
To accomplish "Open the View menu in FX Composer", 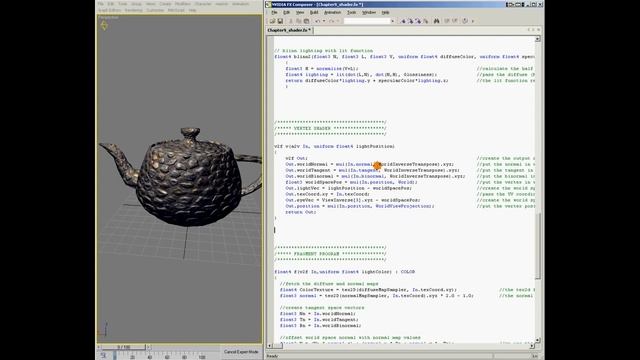I will coord(300,13).
